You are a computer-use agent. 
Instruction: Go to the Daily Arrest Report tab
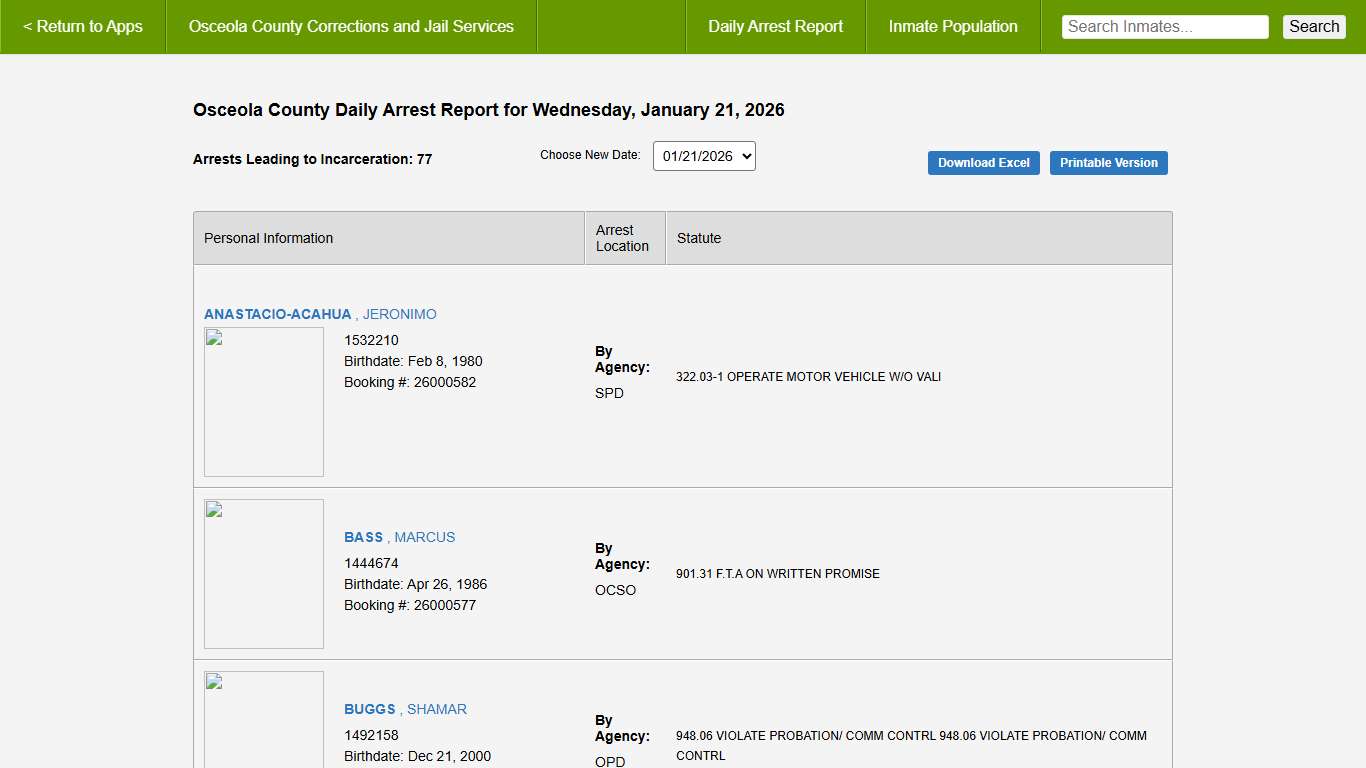[x=775, y=27]
